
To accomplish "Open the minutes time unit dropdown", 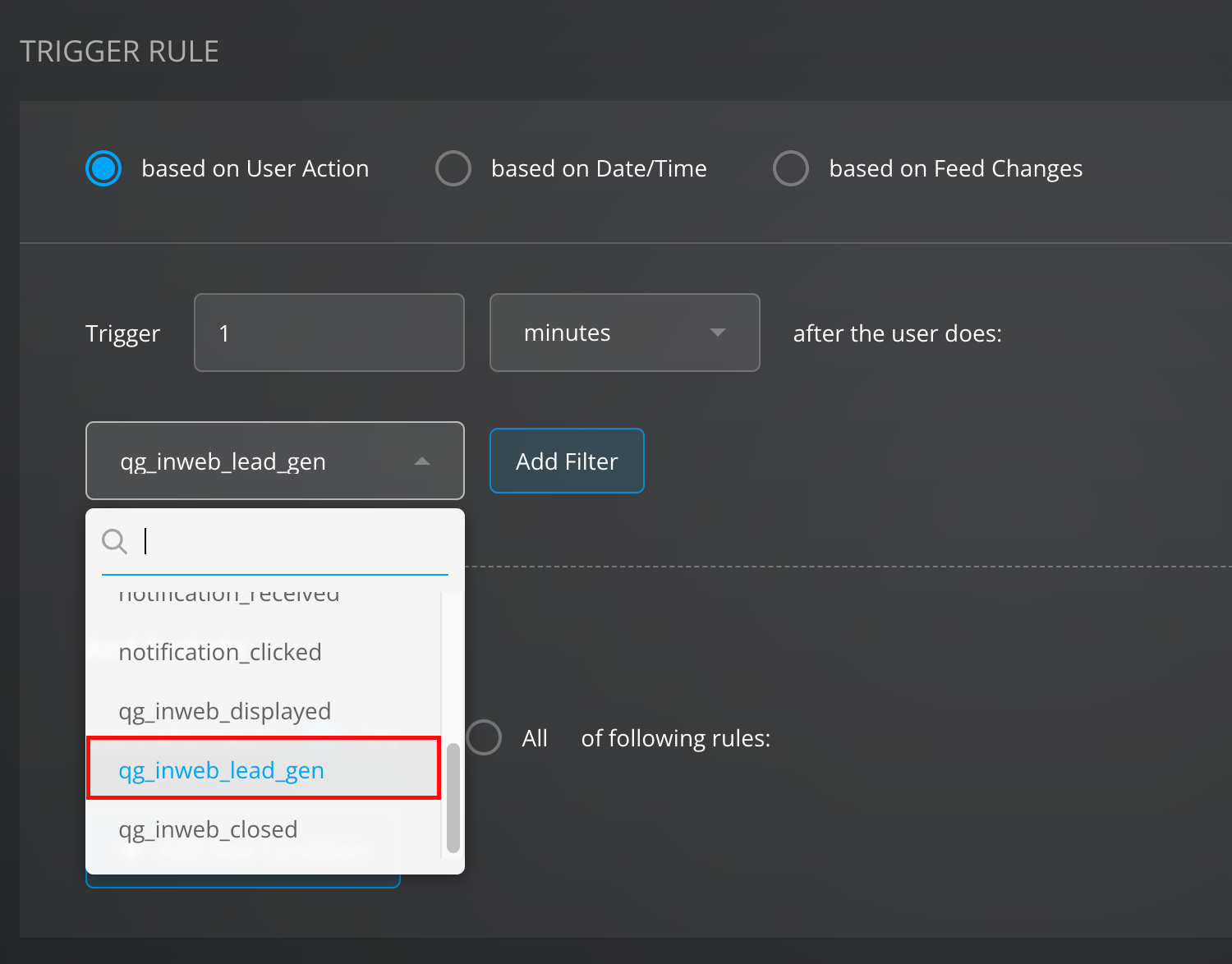I will (624, 333).
